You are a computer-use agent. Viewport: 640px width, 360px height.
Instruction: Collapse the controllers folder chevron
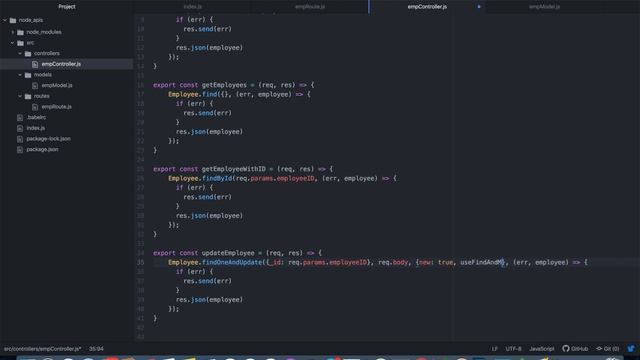(x=20, y=53)
